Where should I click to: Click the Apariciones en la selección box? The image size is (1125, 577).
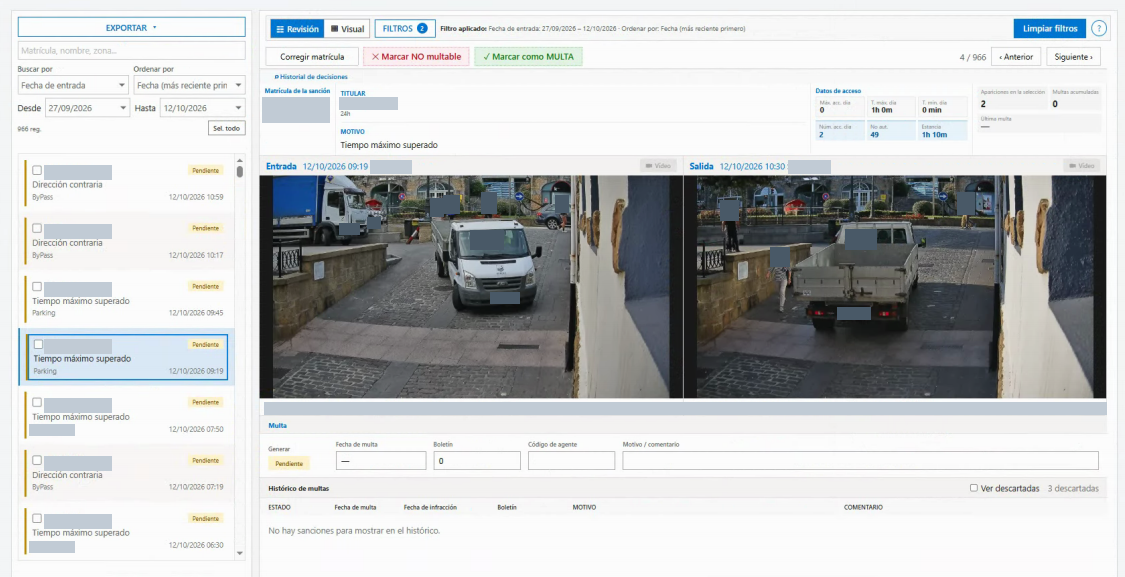pos(1012,99)
